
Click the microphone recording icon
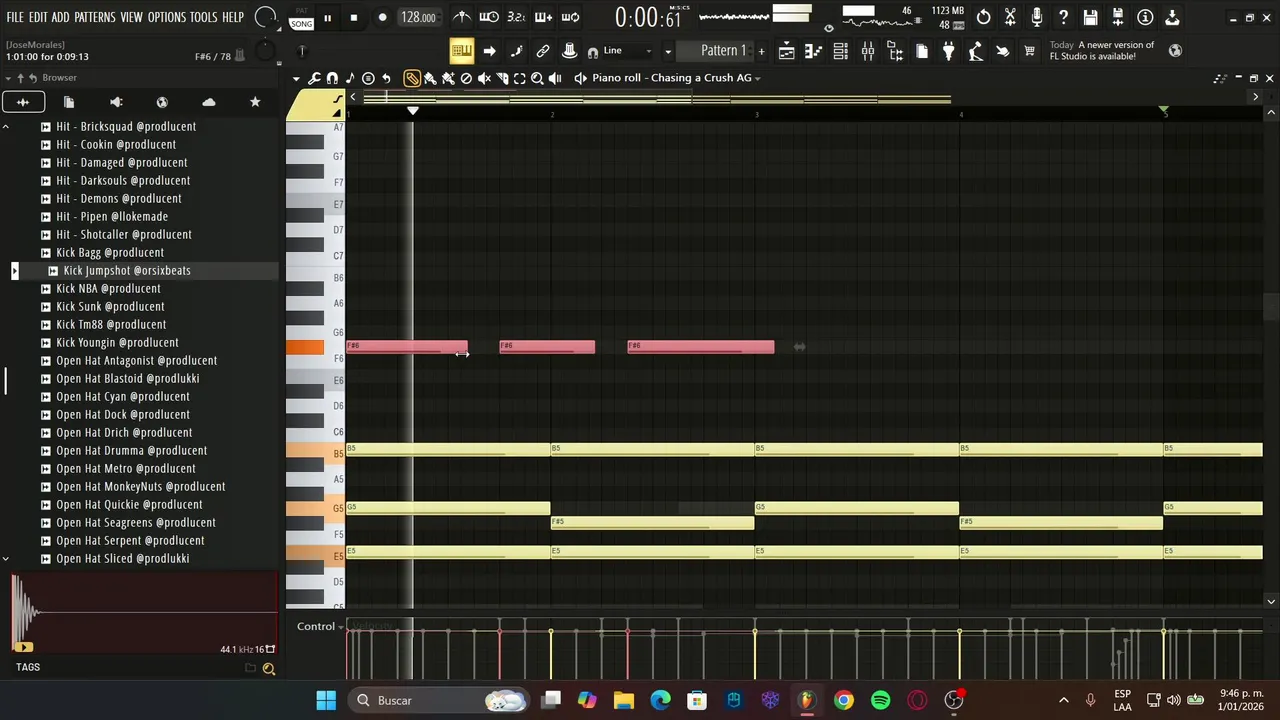tap(1037, 17)
